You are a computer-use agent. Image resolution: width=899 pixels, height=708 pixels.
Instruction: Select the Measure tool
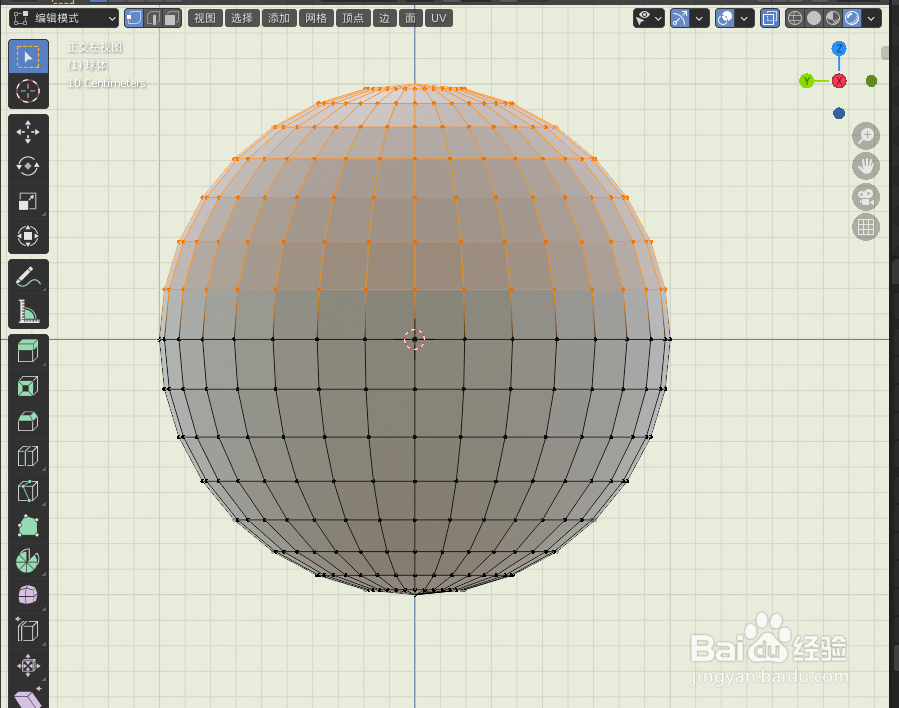tap(28, 311)
